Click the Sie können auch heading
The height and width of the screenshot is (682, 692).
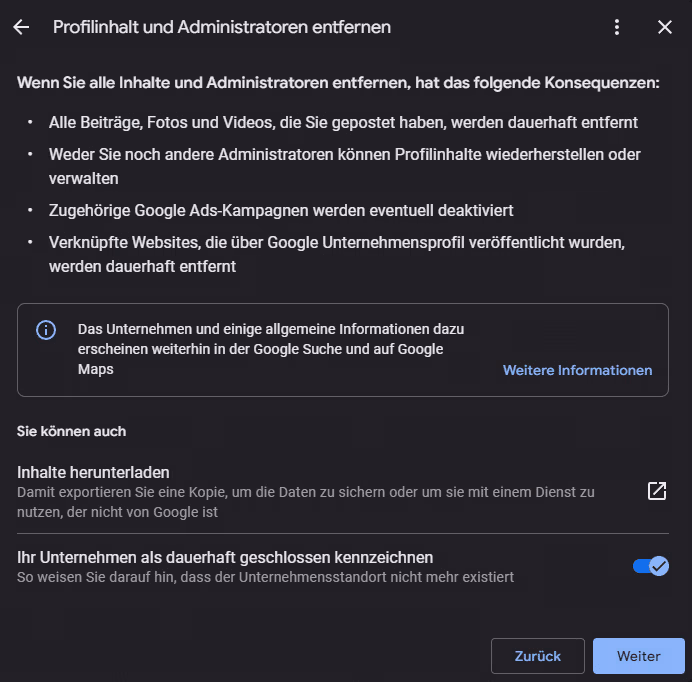tap(71, 431)
